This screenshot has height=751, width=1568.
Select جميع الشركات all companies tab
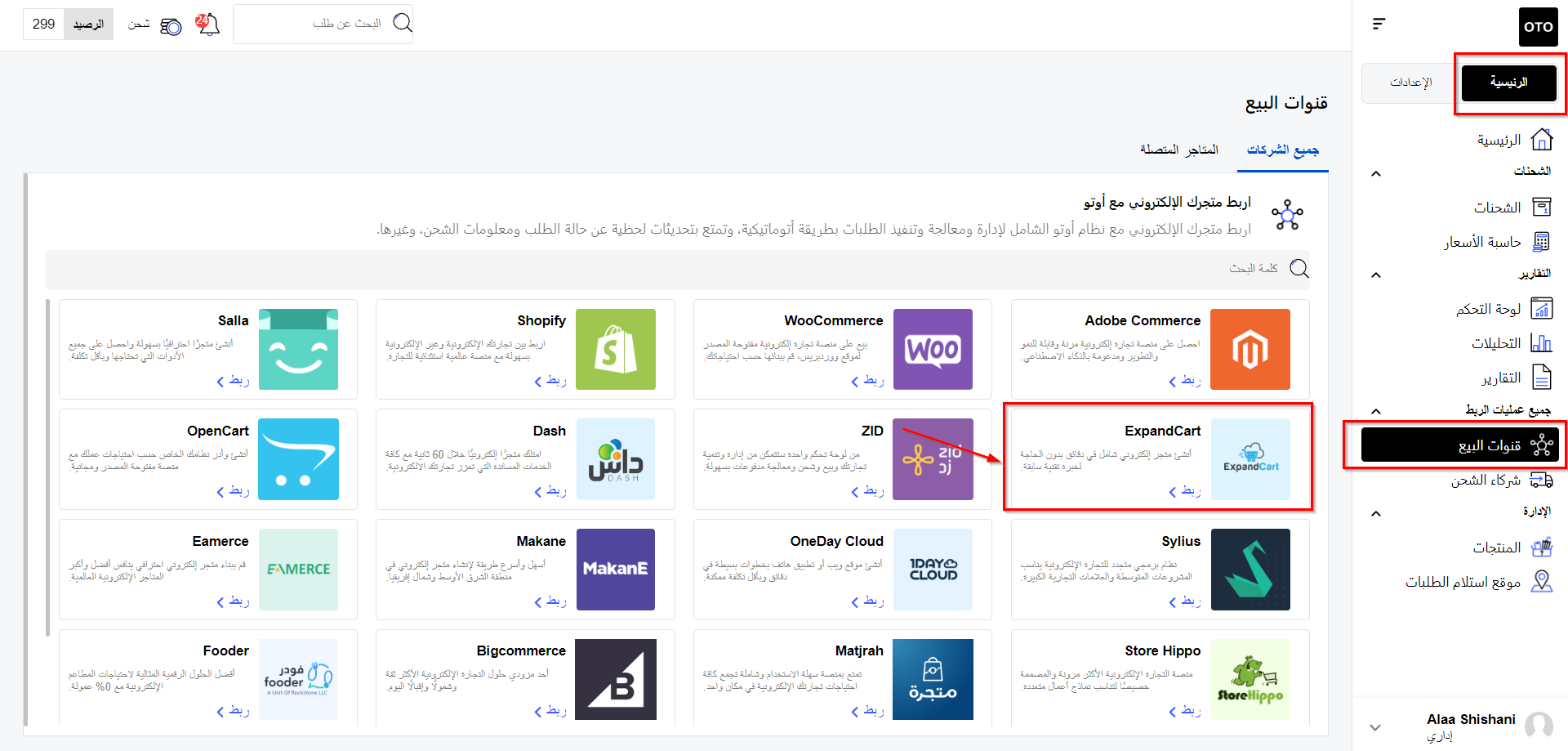pos(1282,150)
